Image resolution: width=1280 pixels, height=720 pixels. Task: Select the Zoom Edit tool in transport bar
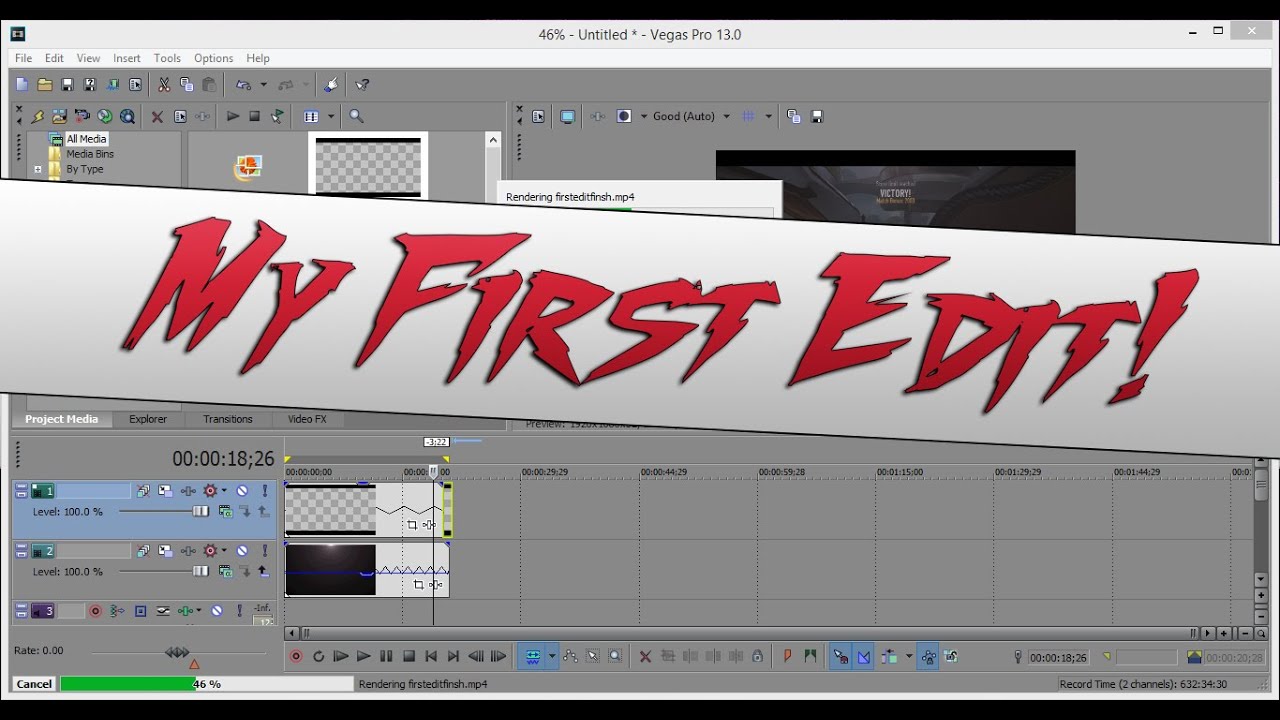(615, 657)
